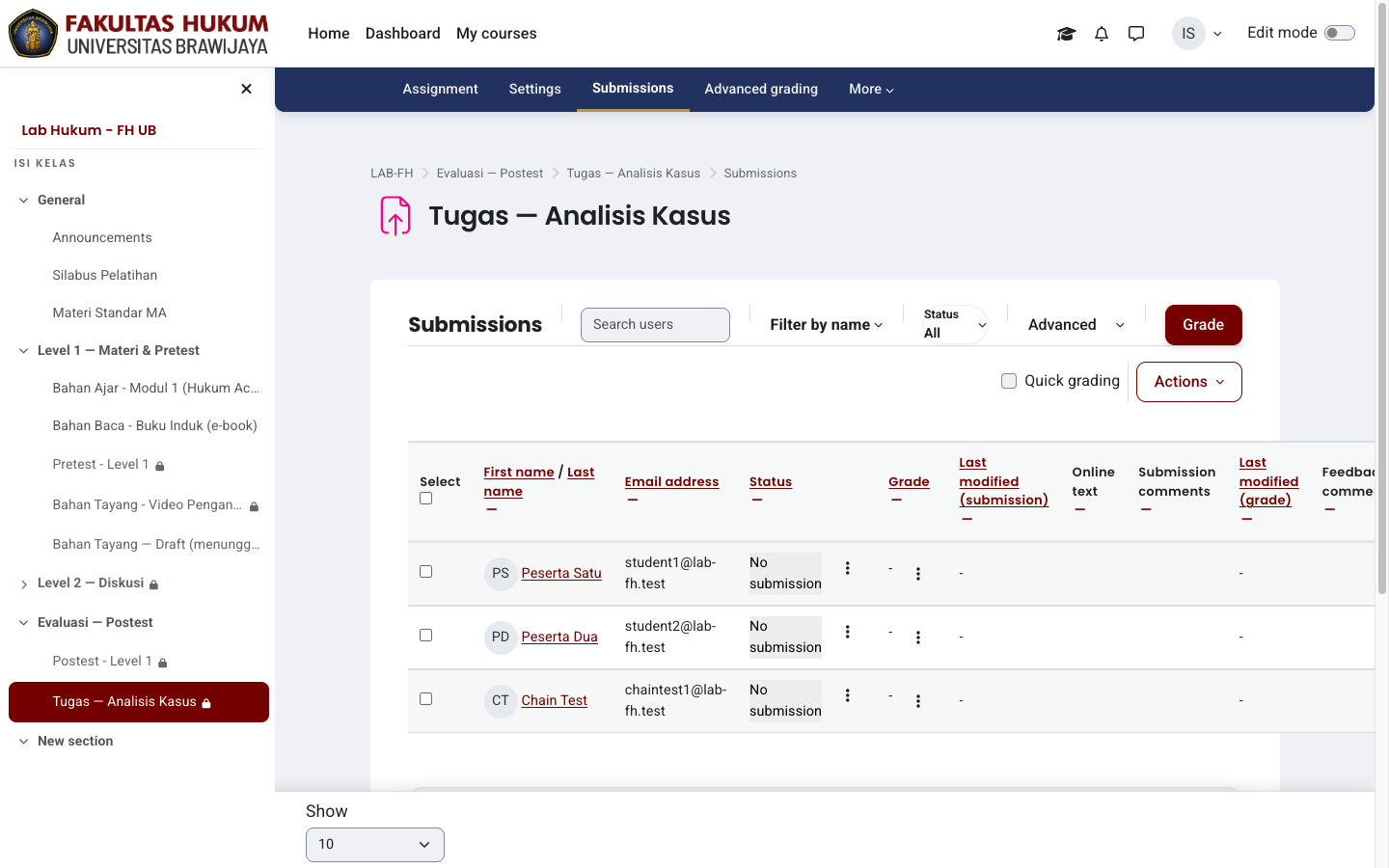Select the Chain Test row checkbox
The width and height of the screenshot is (1389, 868).
click(426, 699)
